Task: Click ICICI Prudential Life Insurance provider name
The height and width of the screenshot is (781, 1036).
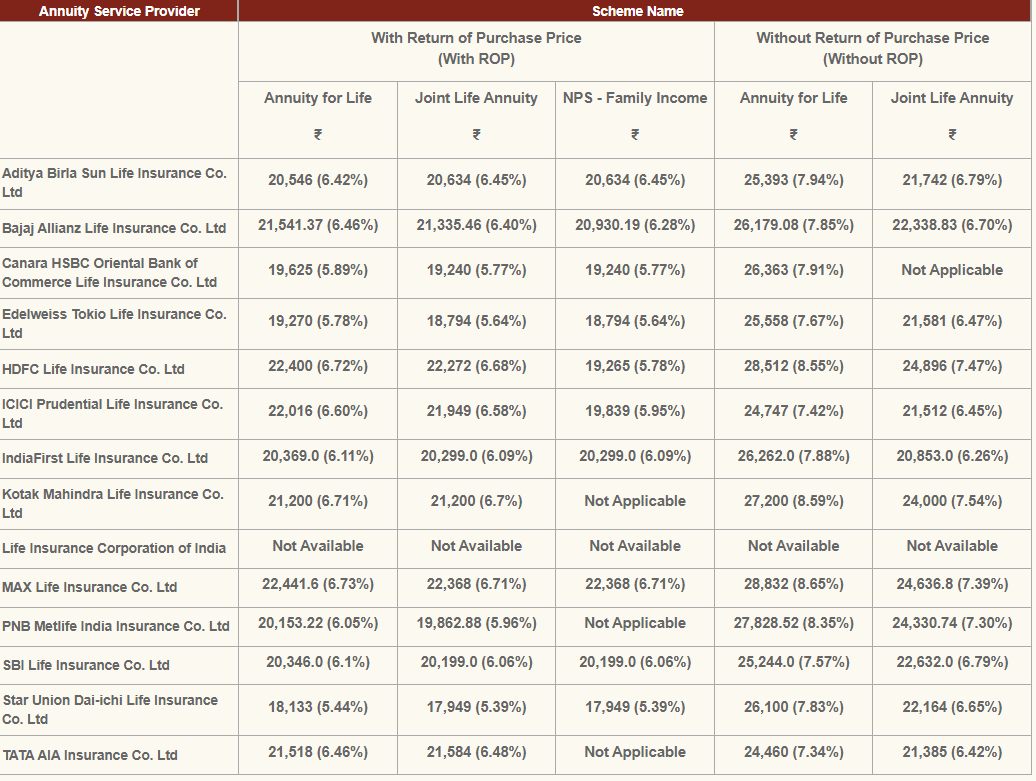Action: pyautogui.click(x=112, y=413)
